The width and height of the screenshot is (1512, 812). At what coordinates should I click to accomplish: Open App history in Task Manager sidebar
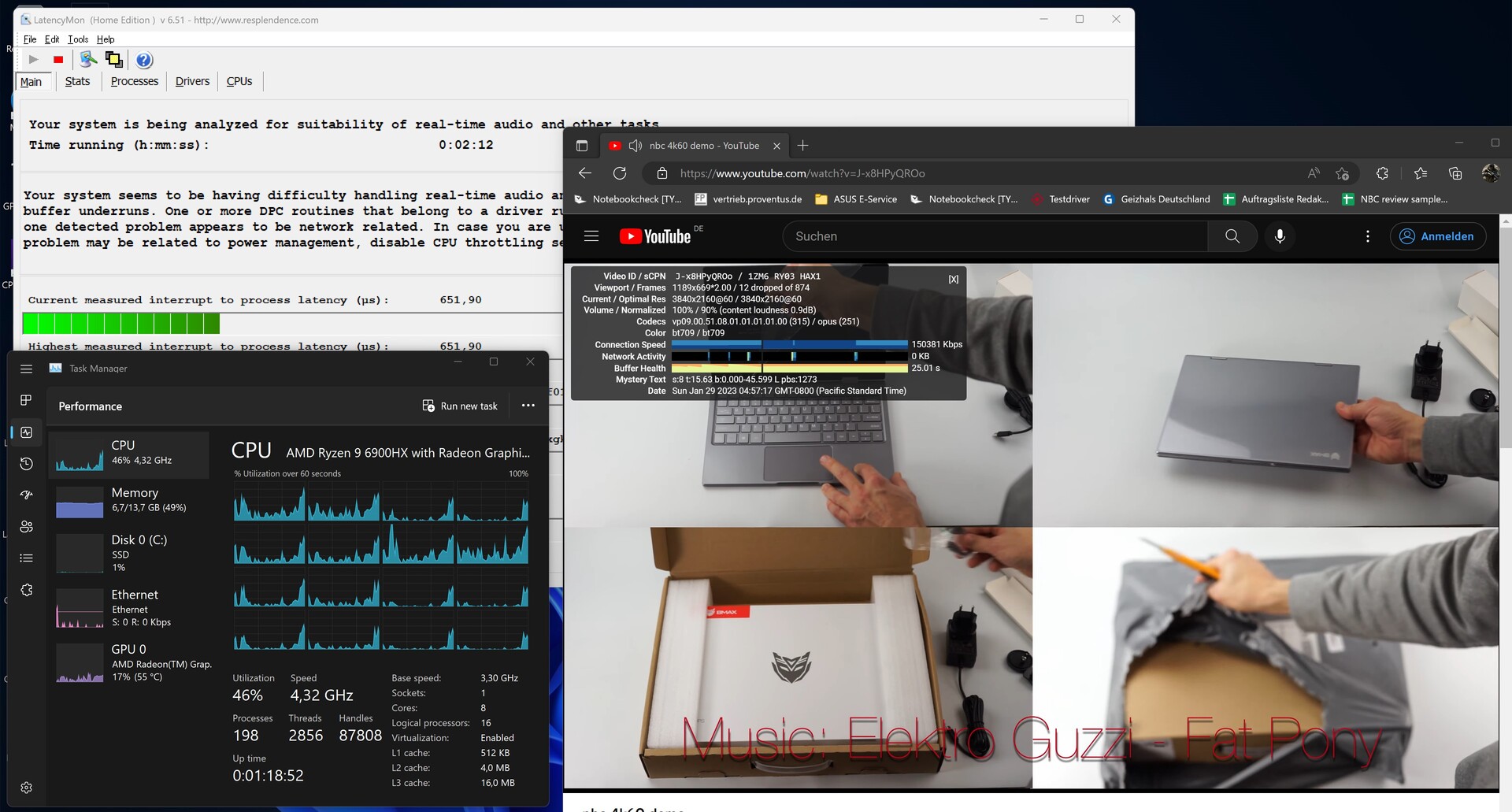[x=26, y=464]
